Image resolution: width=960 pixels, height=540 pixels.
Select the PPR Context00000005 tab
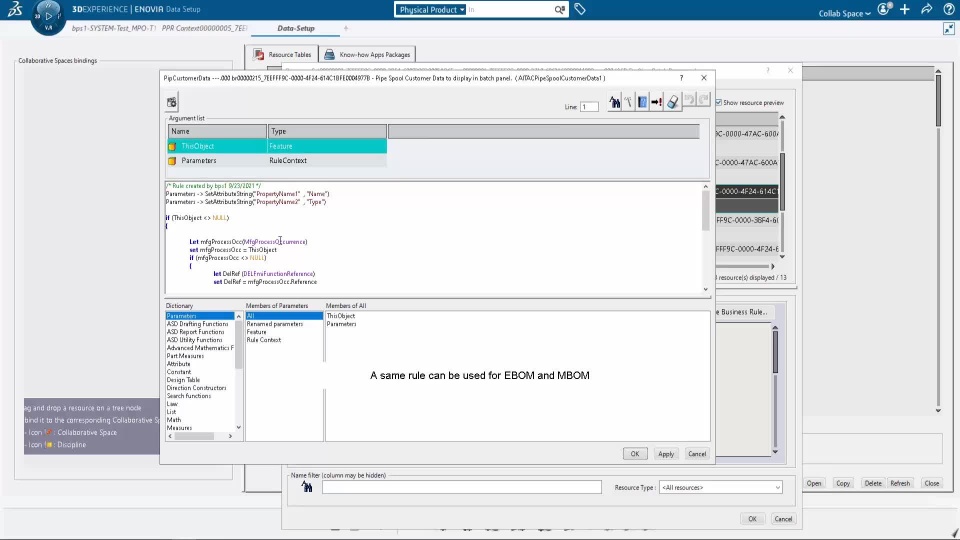[204, 28]
